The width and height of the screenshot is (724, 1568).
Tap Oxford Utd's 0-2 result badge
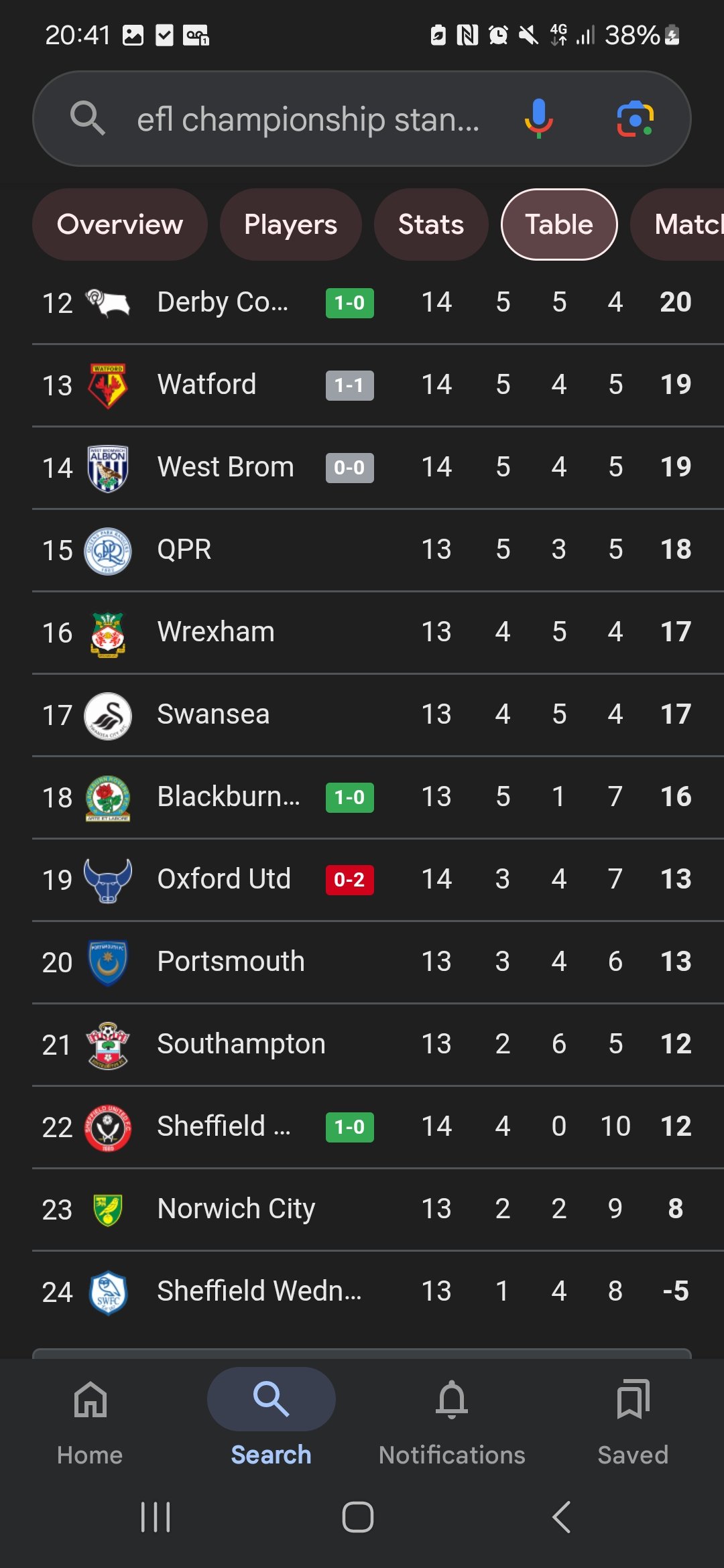[349, 880]
